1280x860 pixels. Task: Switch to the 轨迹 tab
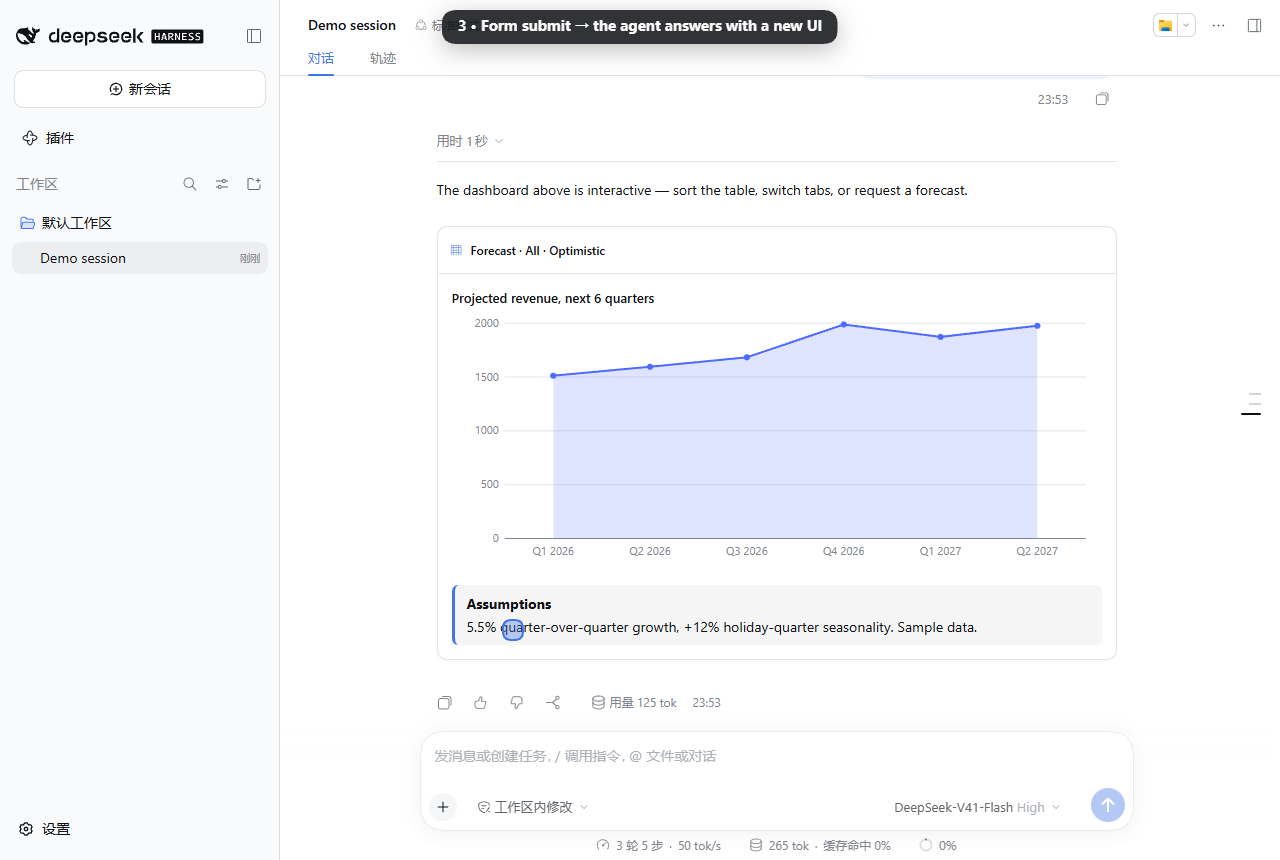383,59
